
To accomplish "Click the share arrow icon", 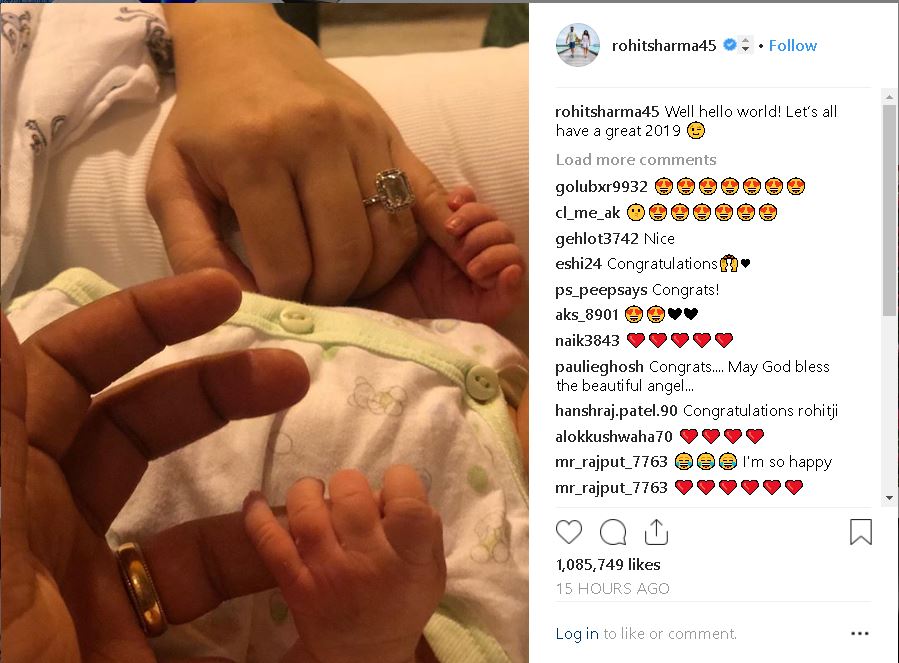I will 656,532.
